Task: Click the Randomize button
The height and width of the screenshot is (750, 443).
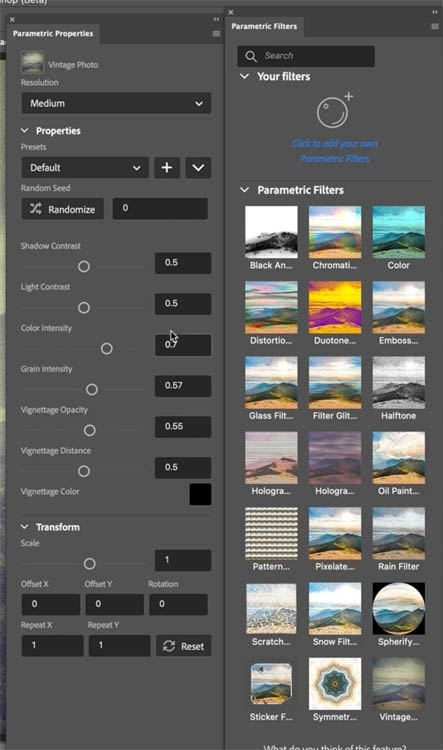Action: (x=63, y=209)
